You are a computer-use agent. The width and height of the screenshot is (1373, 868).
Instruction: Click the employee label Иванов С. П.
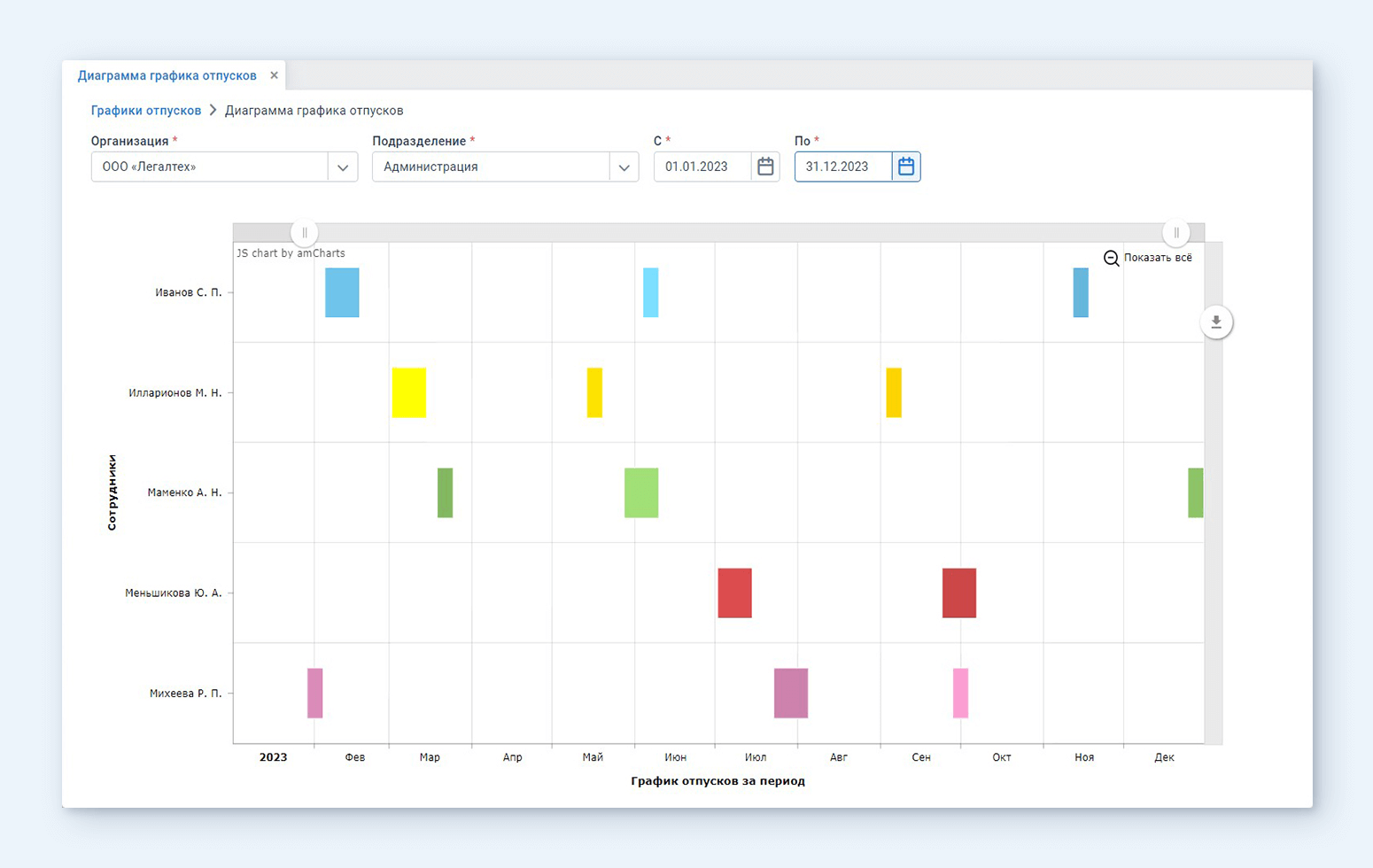(x=189, y=292)
